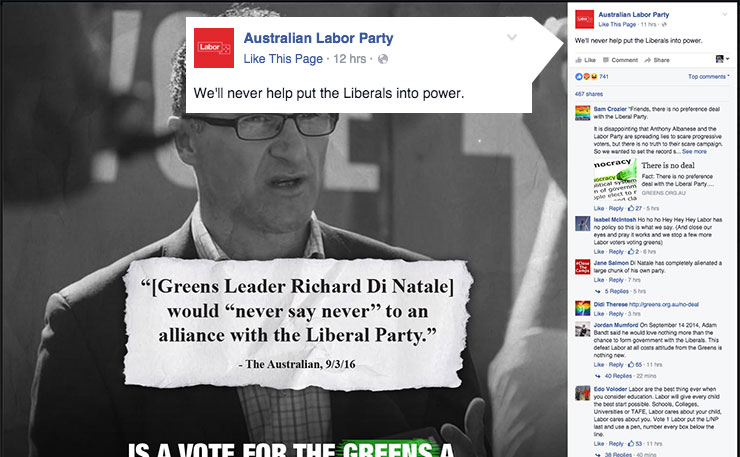The image size is (740, 457).
Task: Like the post in the sidebar
Action: (x=586, y=60)
